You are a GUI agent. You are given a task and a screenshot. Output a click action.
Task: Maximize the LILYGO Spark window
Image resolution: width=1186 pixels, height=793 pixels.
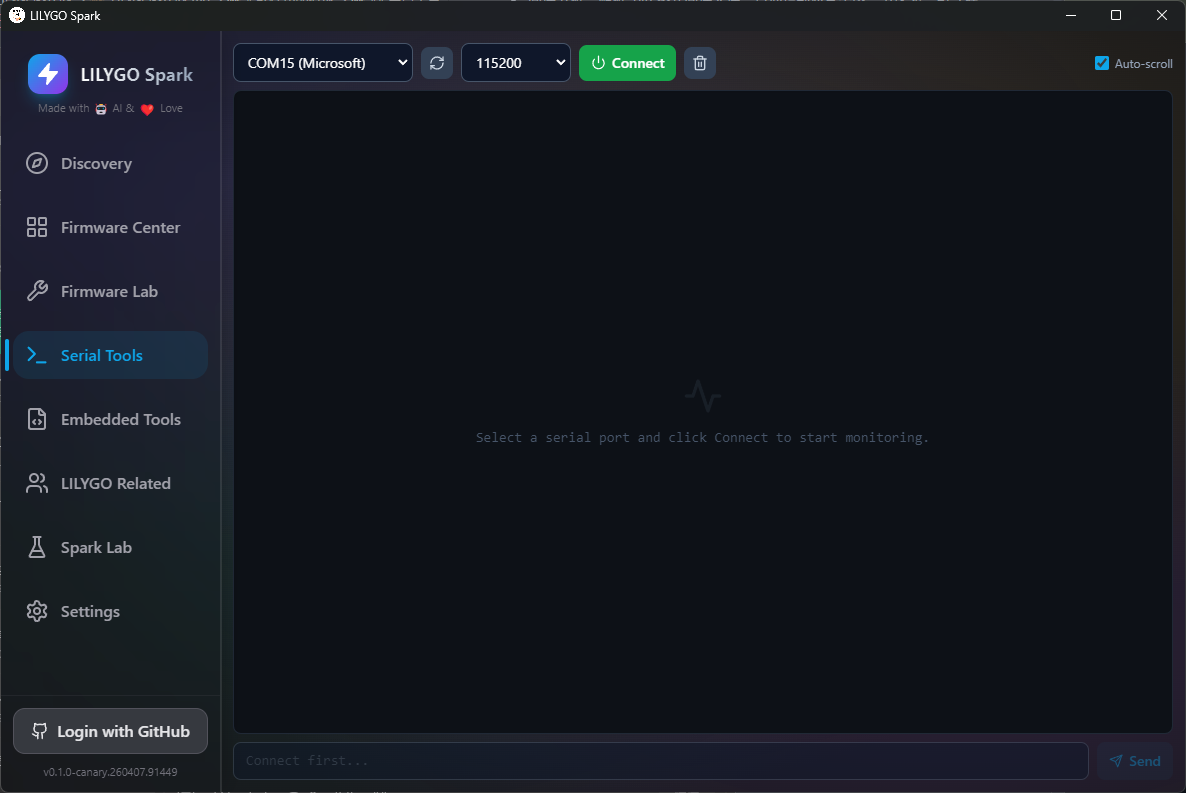1116,15
